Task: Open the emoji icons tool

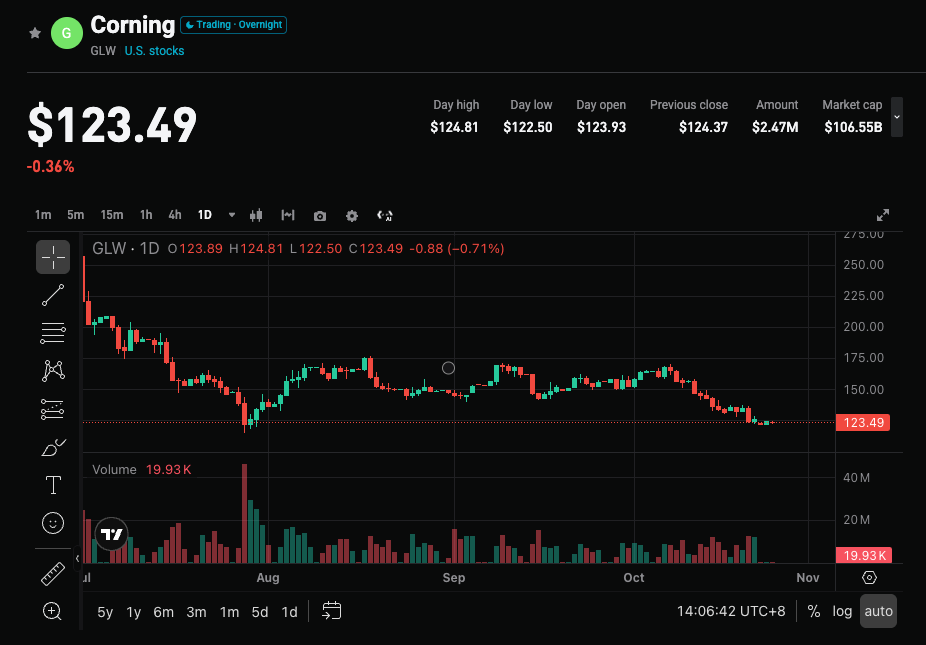Action: point(53,523)
